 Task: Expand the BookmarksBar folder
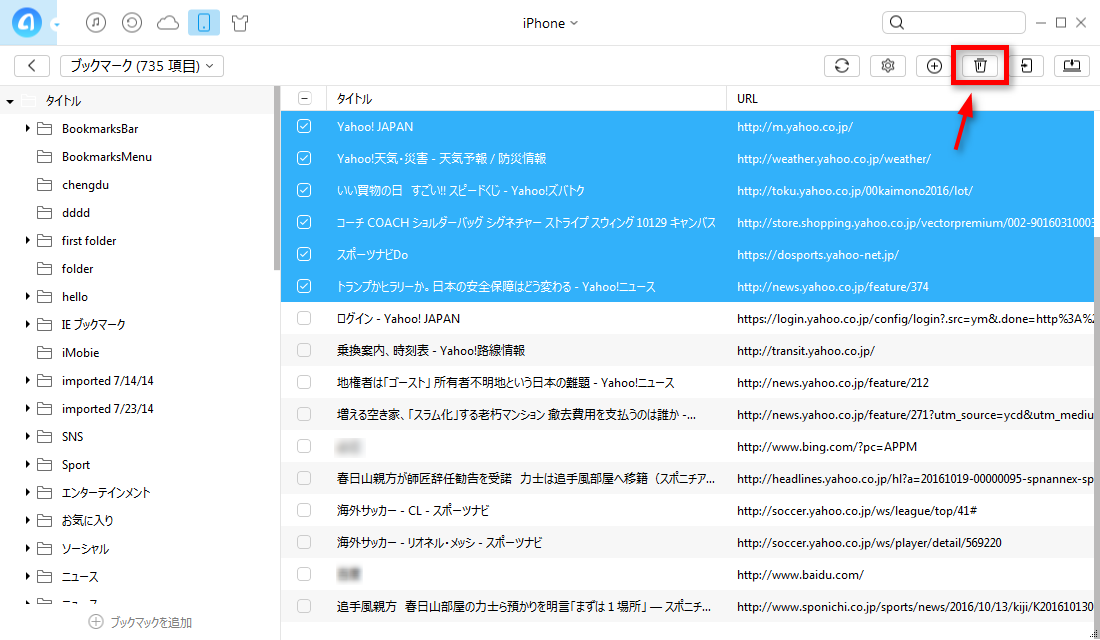(27, 128)
